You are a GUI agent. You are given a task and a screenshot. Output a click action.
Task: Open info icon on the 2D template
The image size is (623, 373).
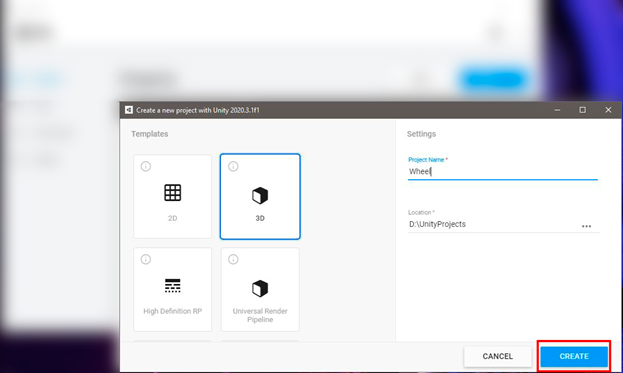[146, 166]
